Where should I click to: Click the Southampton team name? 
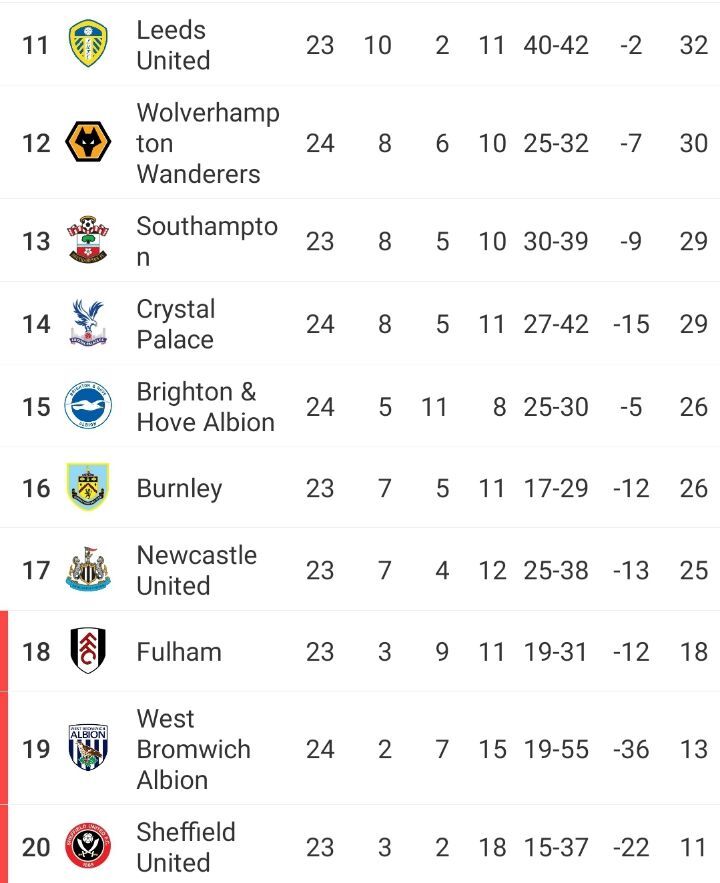point(206,241)
